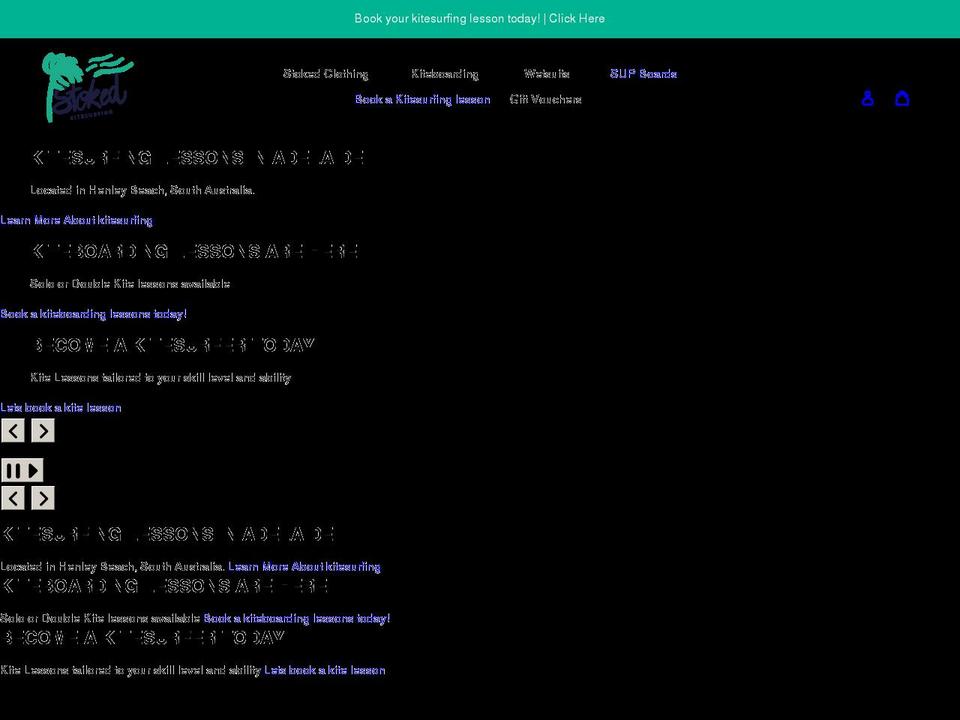Image resolution: width=960 pixels, height=720 pixels.
Task: Pause the rotating slideshow
Action: (16, 469)
